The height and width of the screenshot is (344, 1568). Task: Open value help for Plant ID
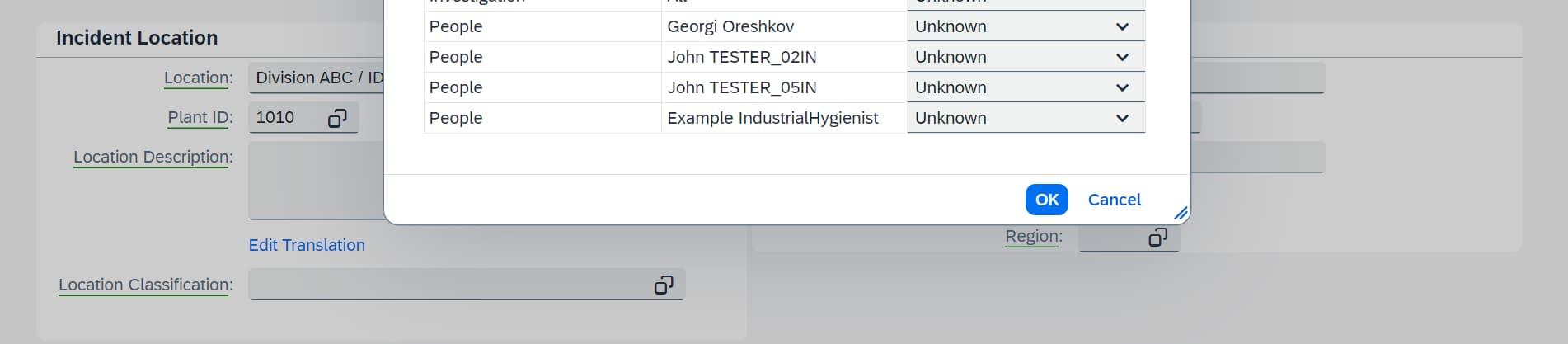tap(336, 118)
